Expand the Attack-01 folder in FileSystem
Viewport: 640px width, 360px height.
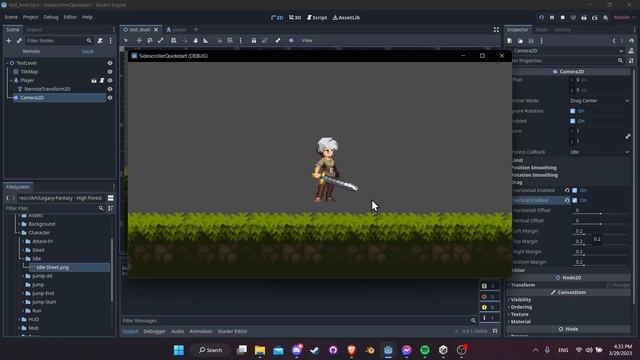click(x=23, y=241)
